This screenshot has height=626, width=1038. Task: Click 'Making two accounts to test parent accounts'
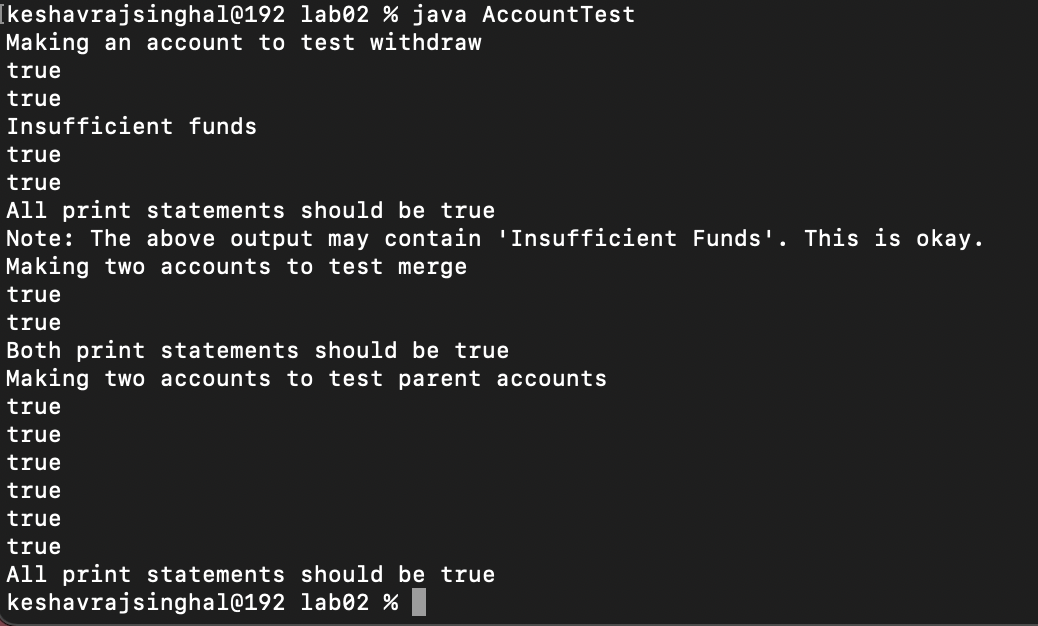click(307, 379)
